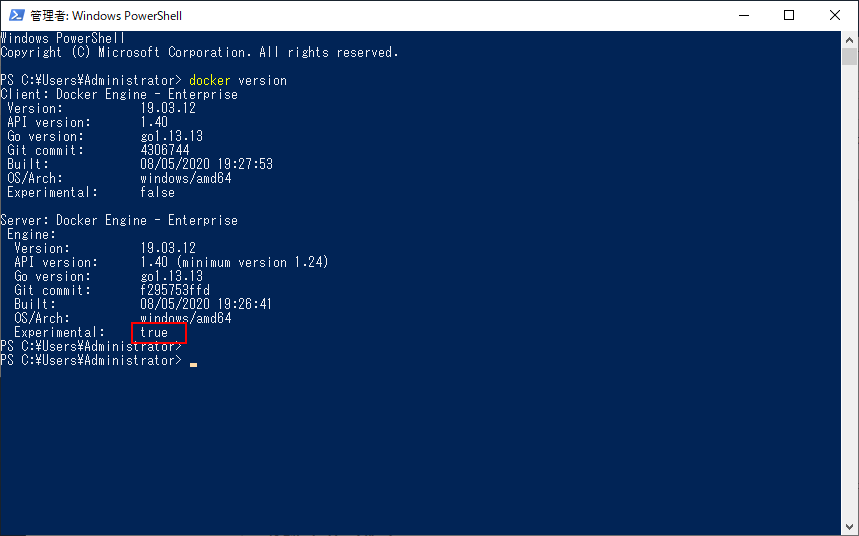Click the typed docker version command
The height and width of the screenshot is (536, 859).
238,81
